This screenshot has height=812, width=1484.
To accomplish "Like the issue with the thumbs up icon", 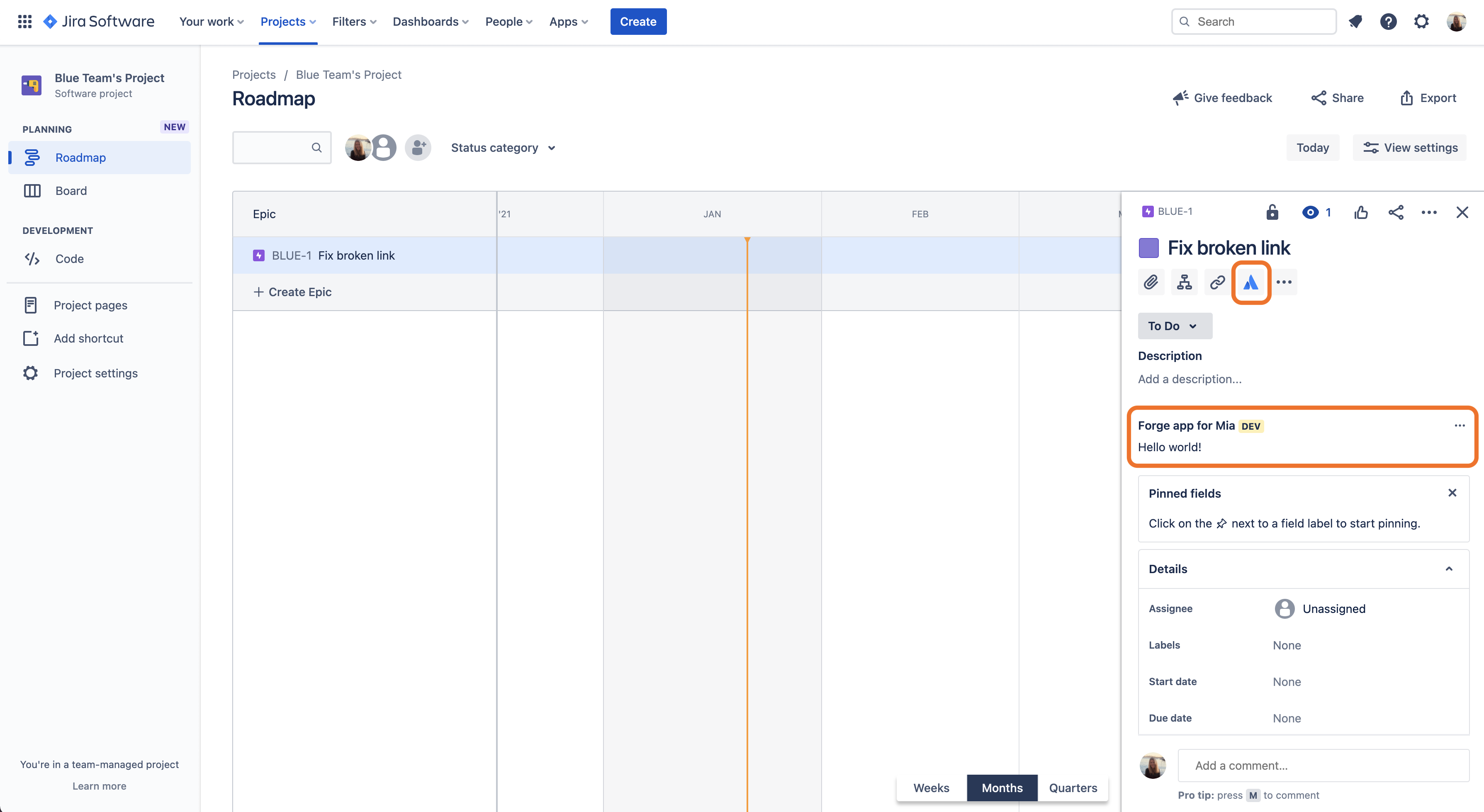I will click(1361, 212).
